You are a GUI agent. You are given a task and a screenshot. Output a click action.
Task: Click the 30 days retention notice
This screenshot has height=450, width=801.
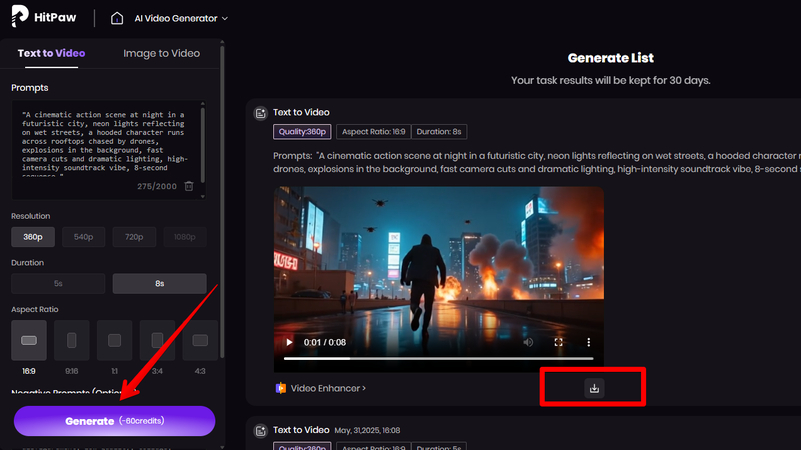pyautogui.click(x=610, y=80)
